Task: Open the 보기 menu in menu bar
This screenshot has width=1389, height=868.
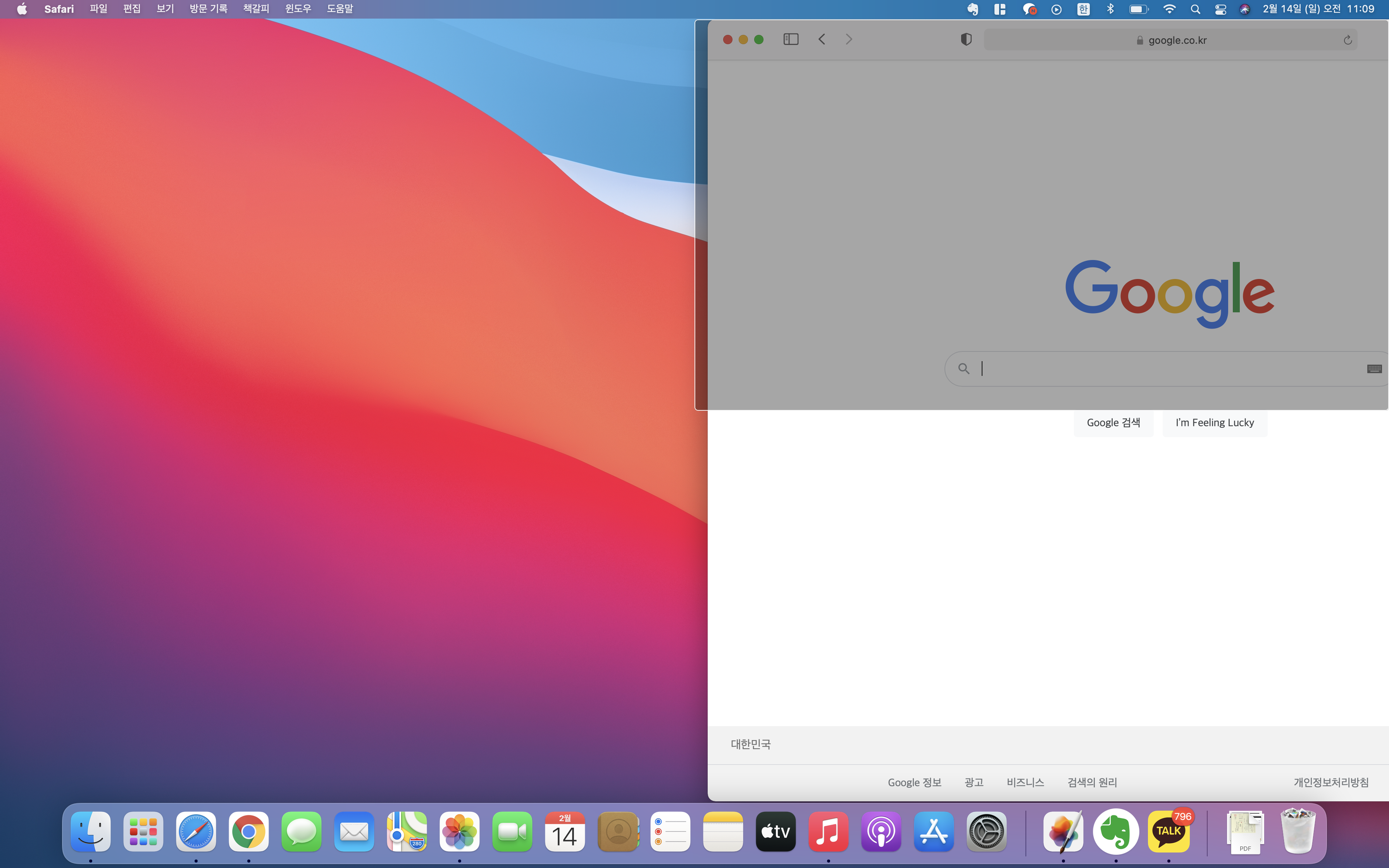Action: click(165, 9)
